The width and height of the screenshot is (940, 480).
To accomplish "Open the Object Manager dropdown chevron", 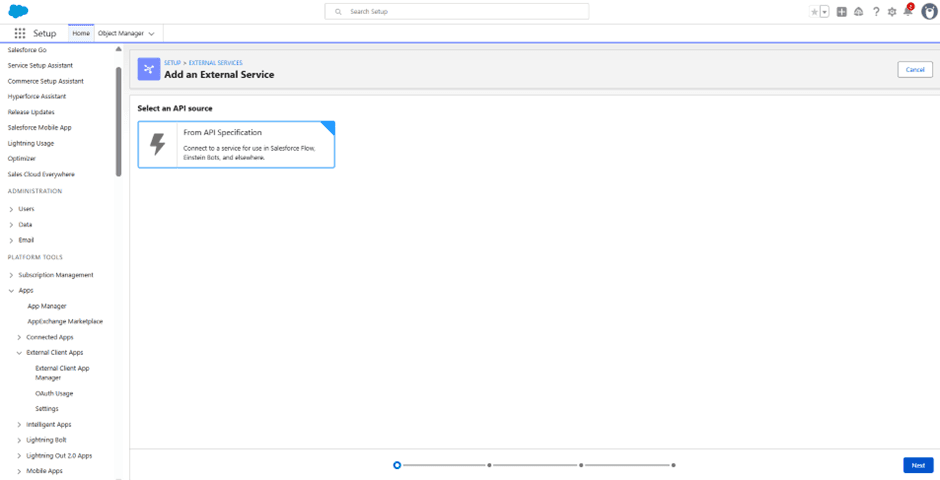I will (x=151, y=34).
